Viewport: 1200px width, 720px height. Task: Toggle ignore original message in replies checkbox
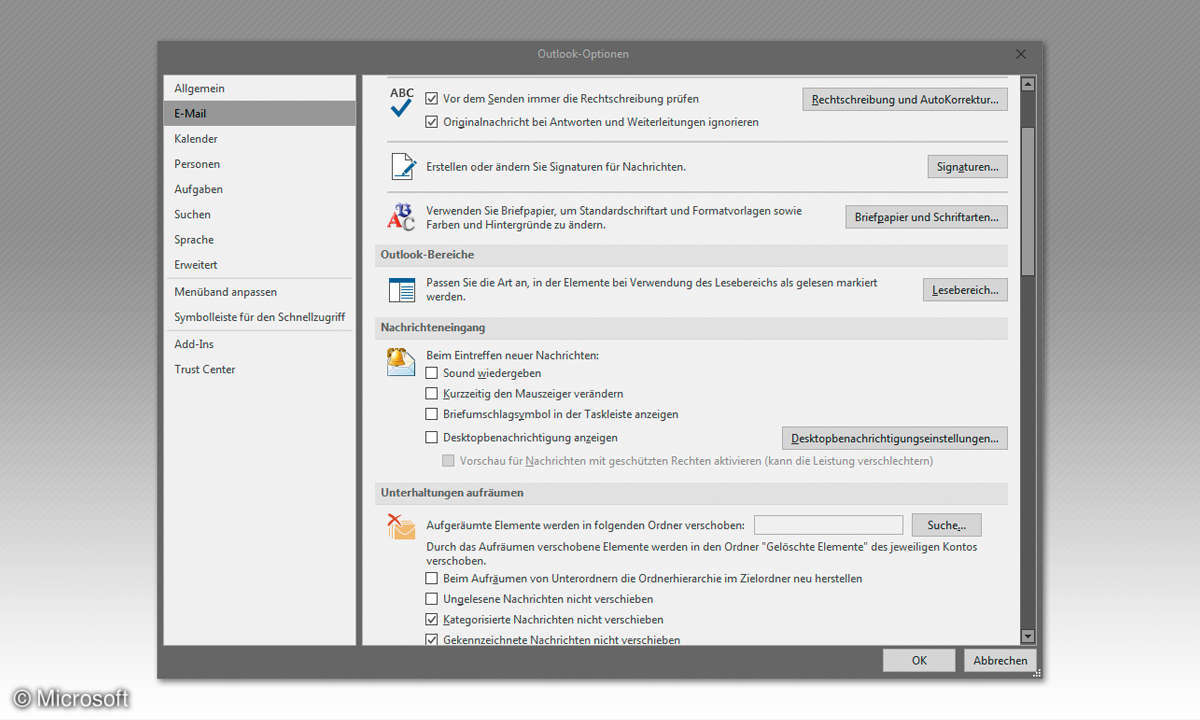pyautogui.click(x=432, y=122)
